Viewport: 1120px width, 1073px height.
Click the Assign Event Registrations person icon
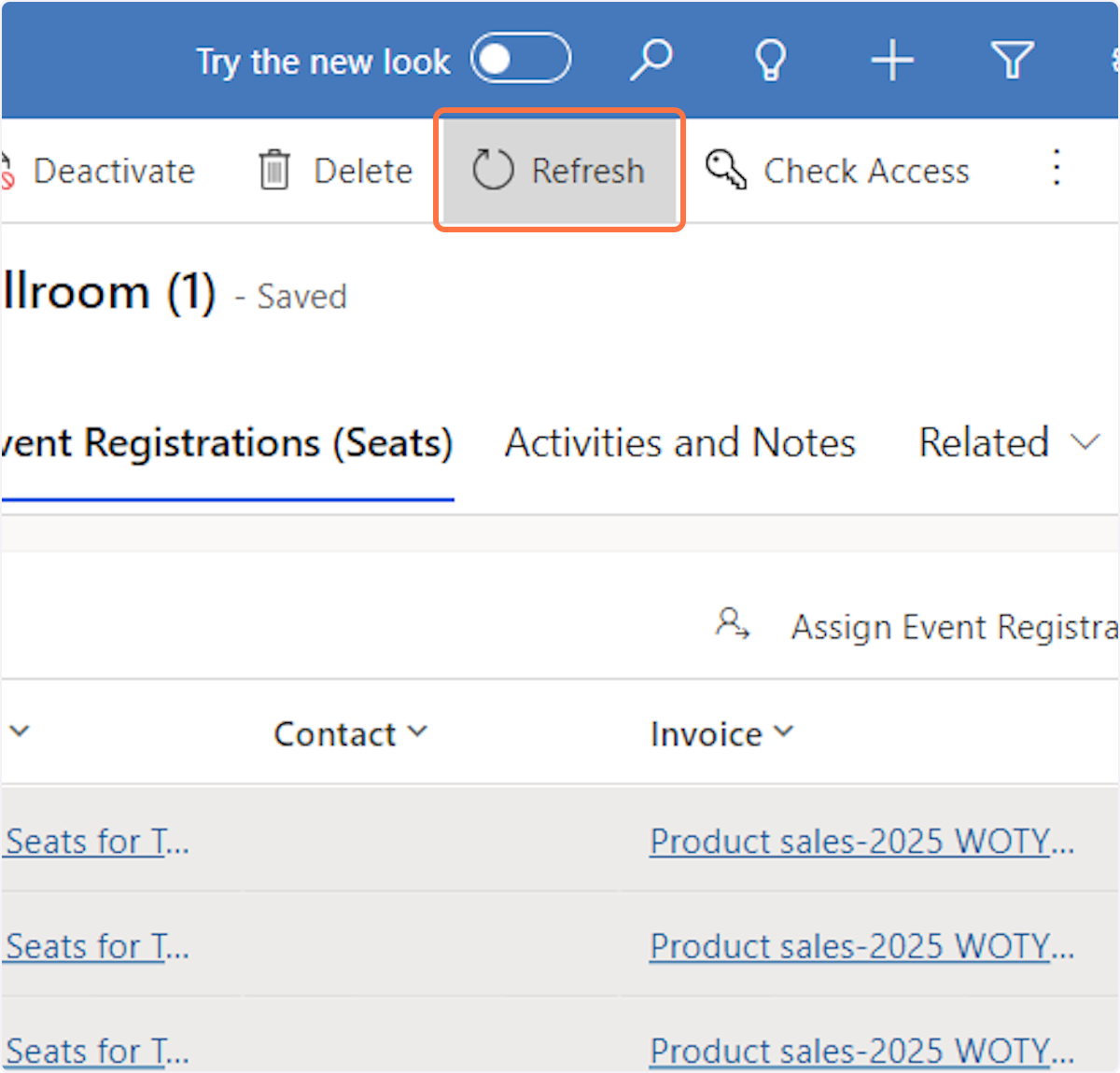click(732, 624)
